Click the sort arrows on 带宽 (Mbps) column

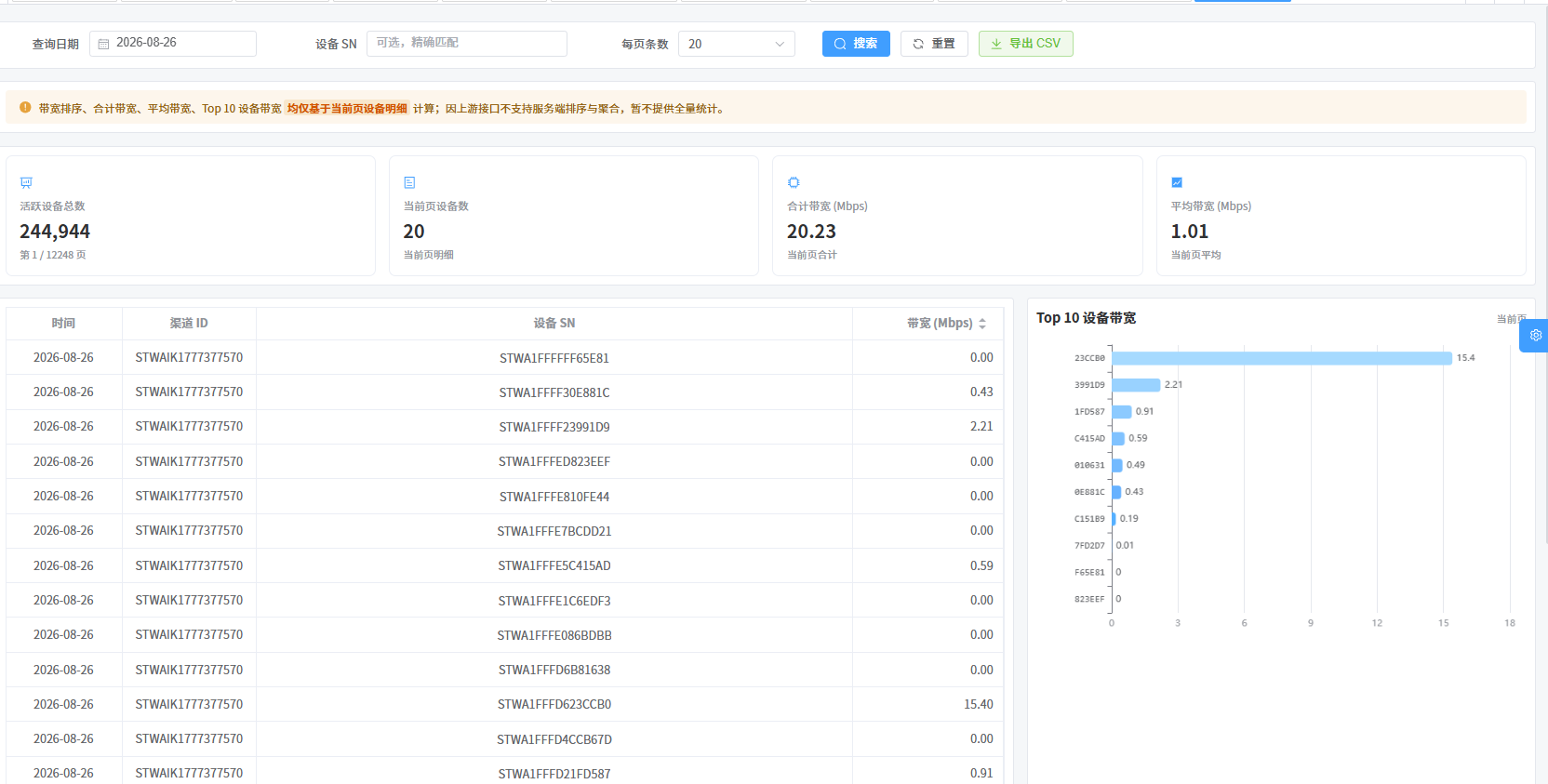(x=982, y=324)
